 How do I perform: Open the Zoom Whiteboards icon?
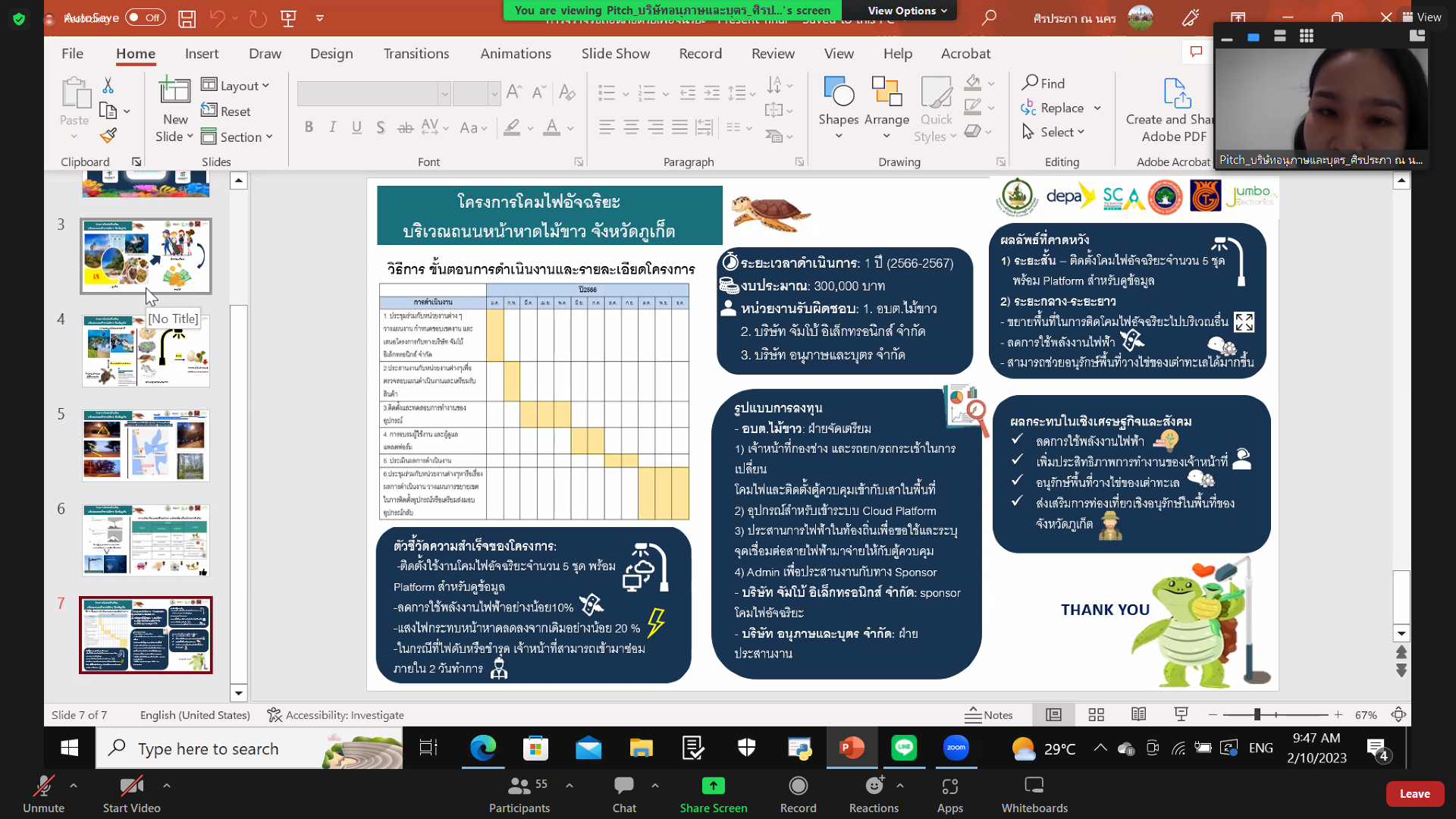[x=1034, y=794]
